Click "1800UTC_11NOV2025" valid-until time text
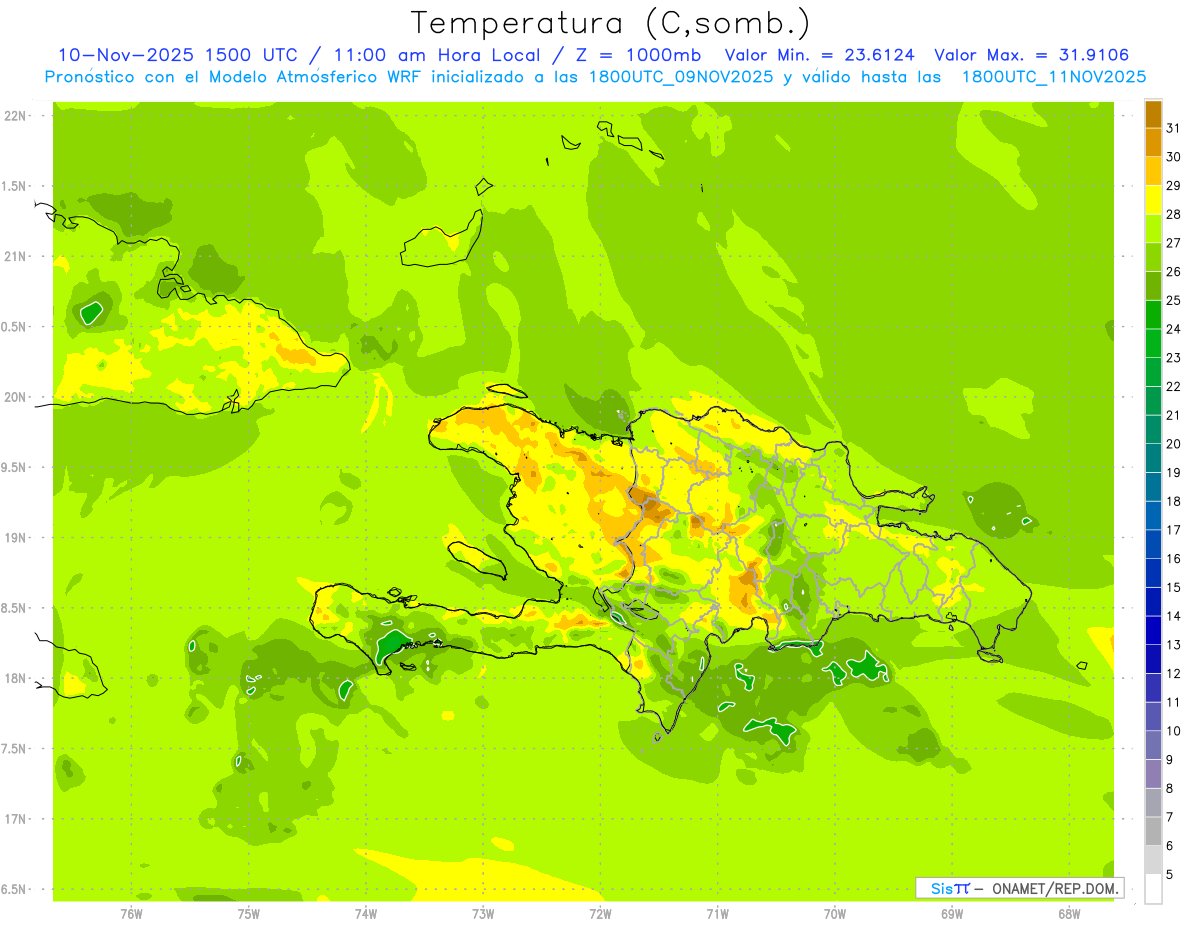Image resolution: width=1200 pixels, height=927 pixels. tap(1053, 76)
